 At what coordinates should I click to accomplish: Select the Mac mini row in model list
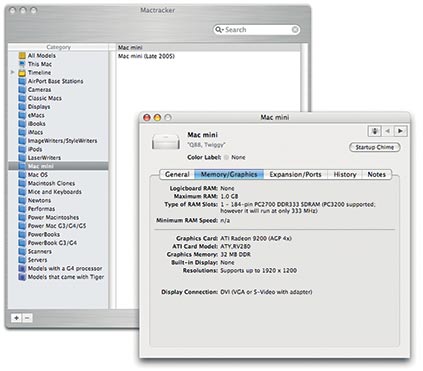coord(208,48)
